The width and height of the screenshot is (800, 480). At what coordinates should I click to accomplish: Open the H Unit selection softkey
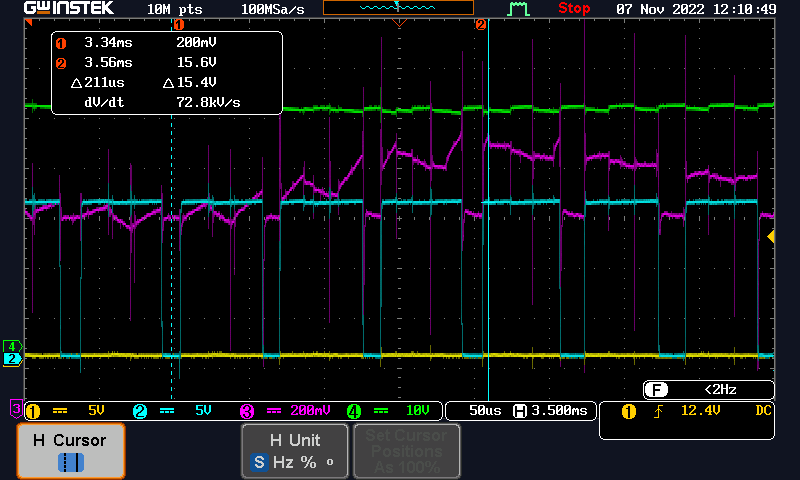tap(295, 451)
